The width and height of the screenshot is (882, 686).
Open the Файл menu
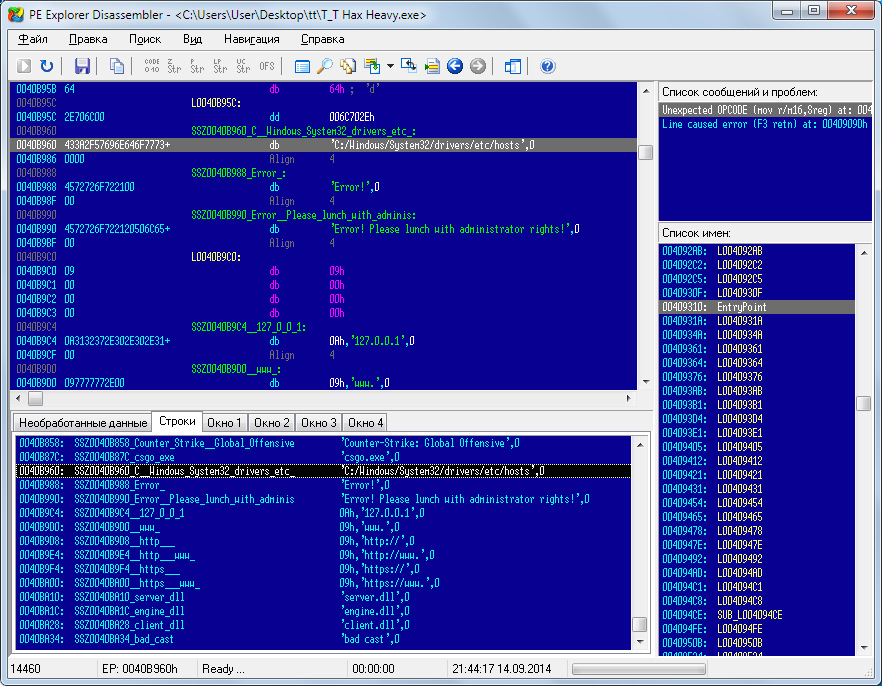tap(33, 39)
